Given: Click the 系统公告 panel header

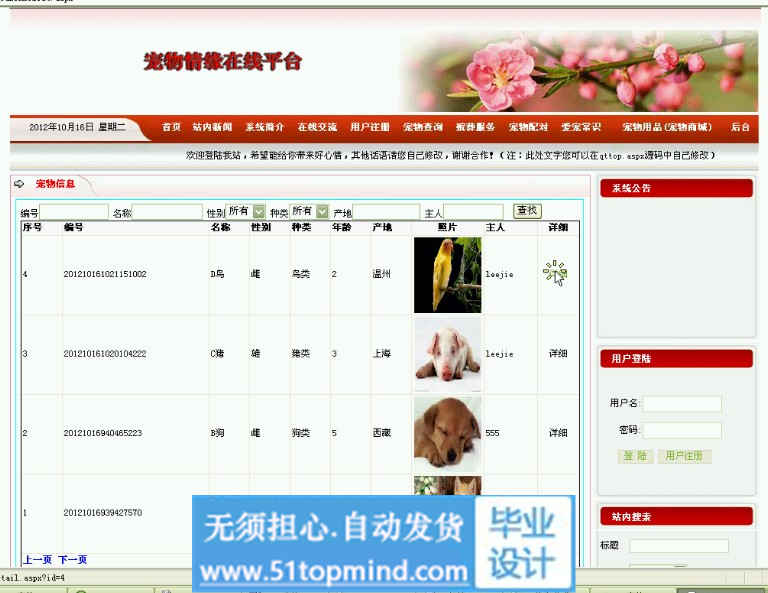Looking at the screenshot, I should coord(676,188).
